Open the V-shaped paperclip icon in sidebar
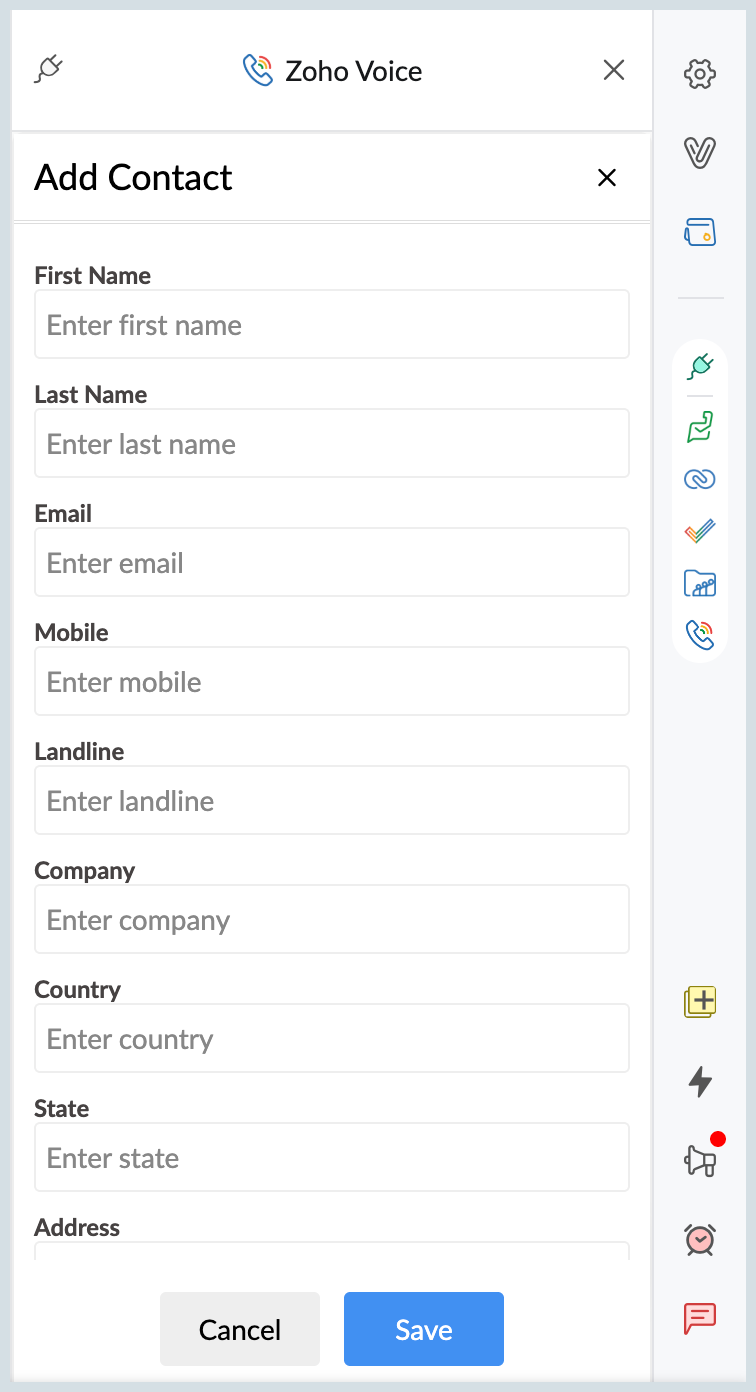The image size is (756, 1392). tap(700, 152)
